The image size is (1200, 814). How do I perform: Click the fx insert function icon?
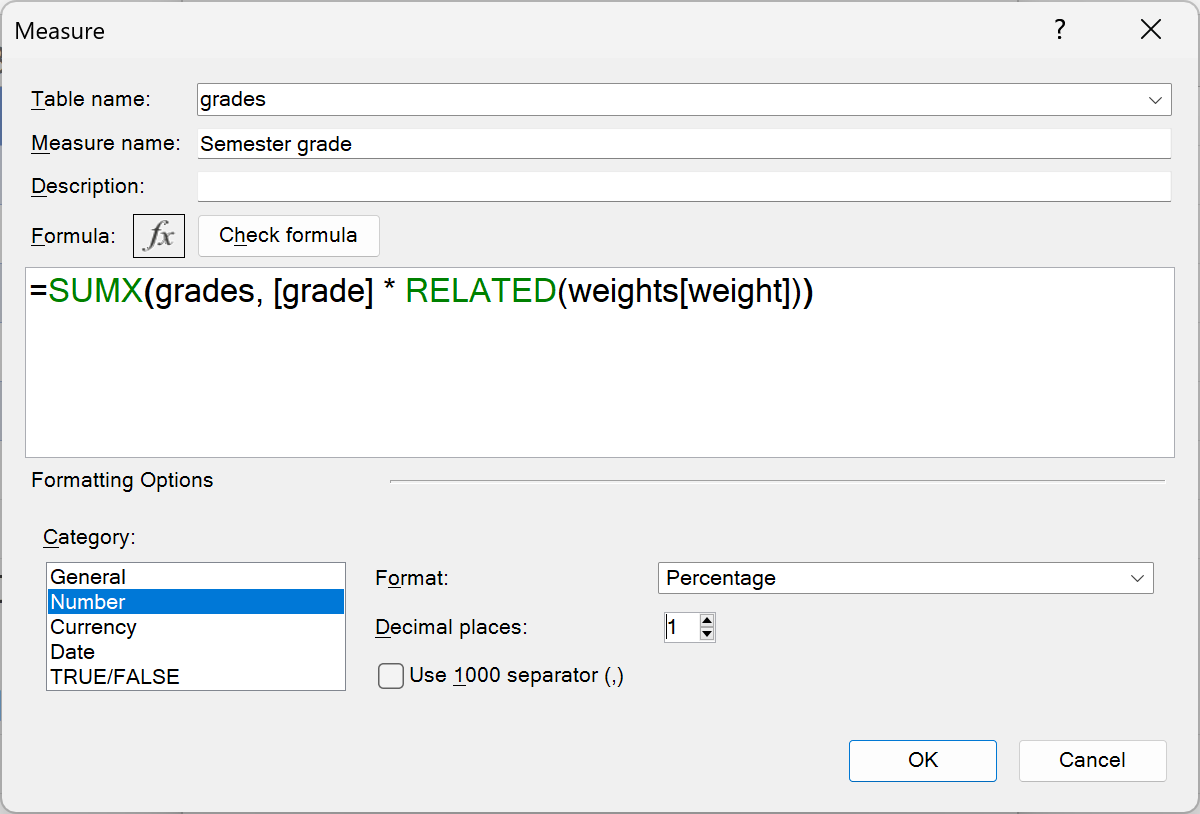pos(159,236)
